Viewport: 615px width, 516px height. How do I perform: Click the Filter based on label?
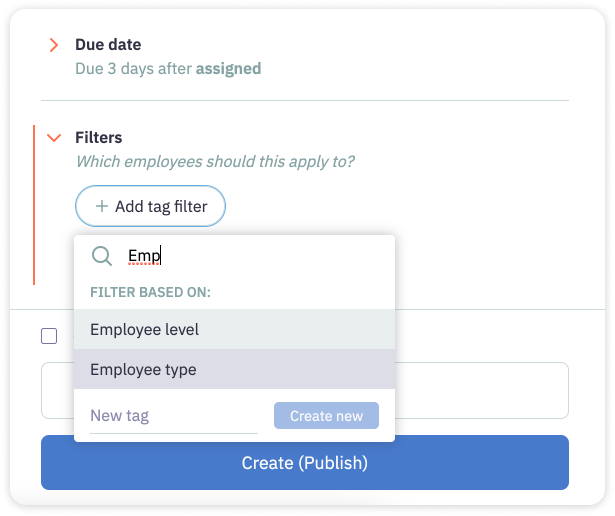click(151, 292)
